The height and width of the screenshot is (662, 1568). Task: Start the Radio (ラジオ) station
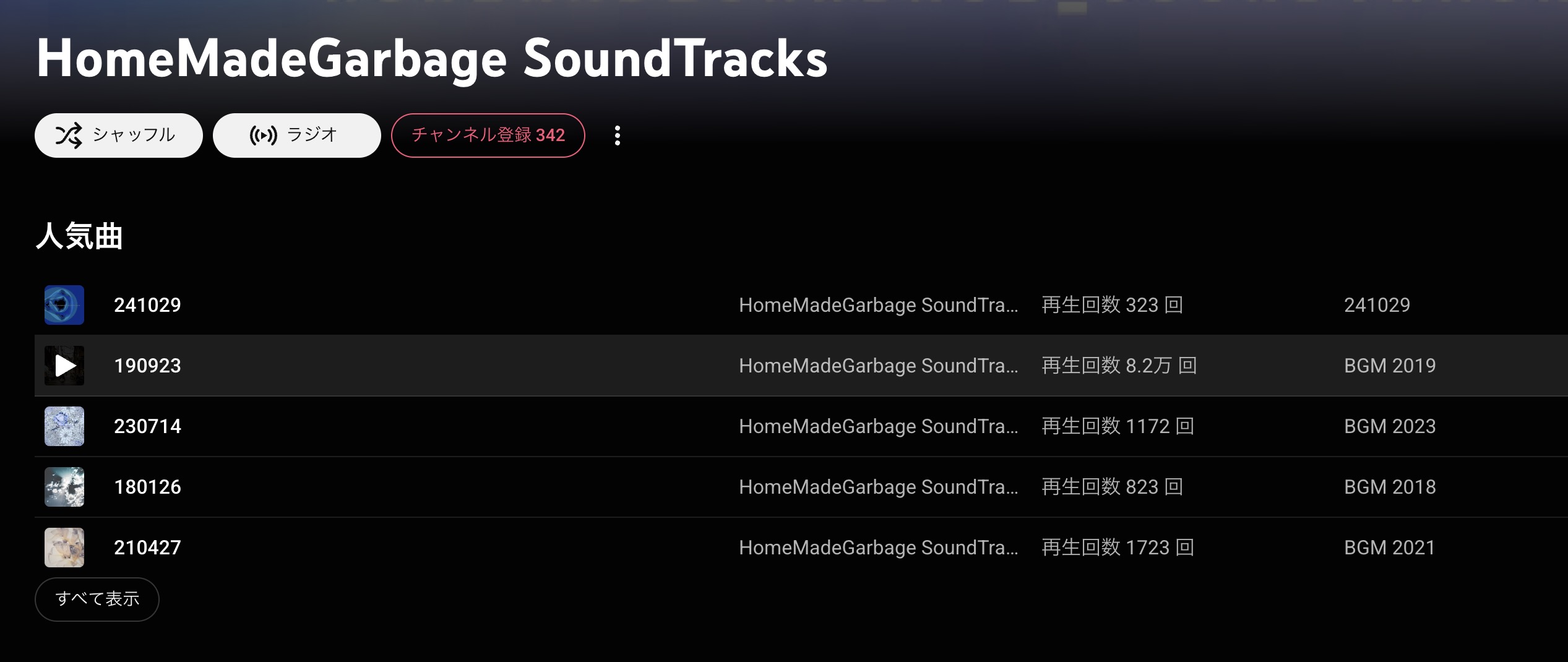pos(296,135)
